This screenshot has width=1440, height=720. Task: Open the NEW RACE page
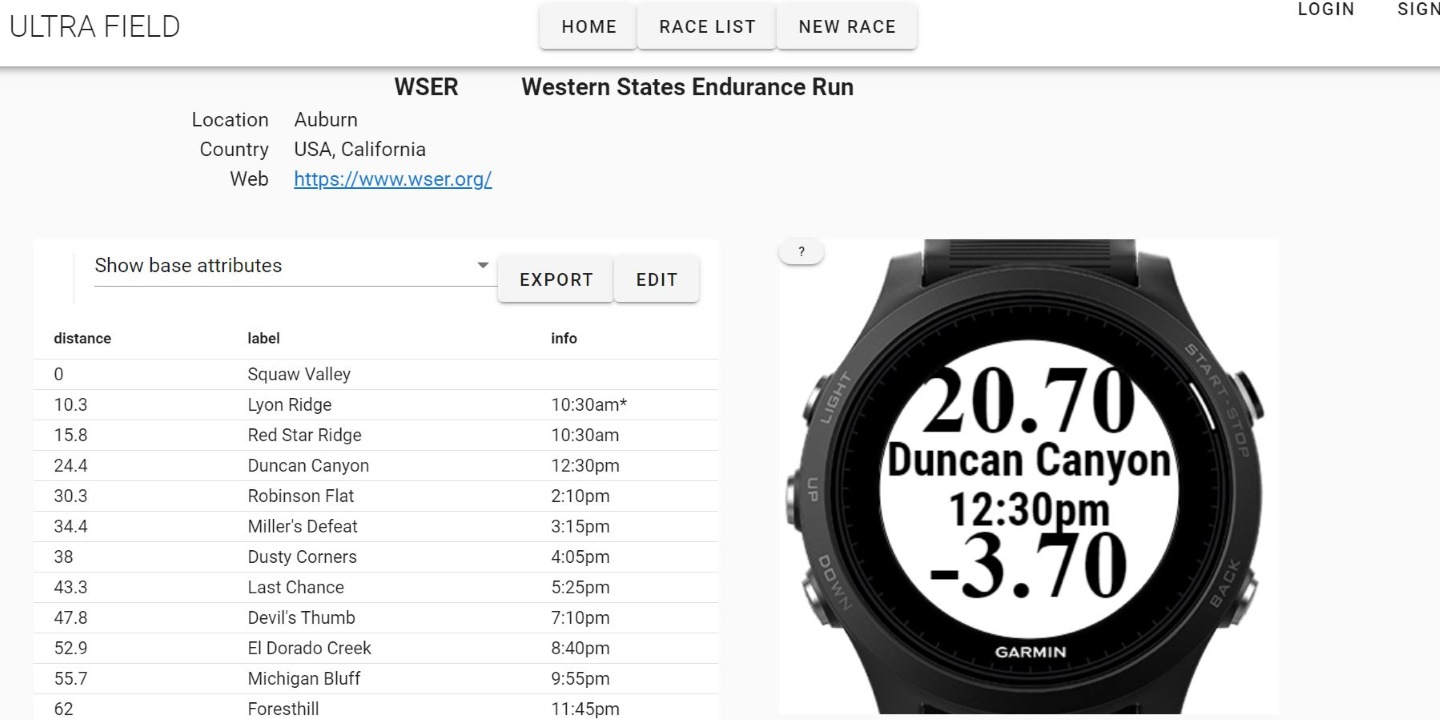pos(847,27)
